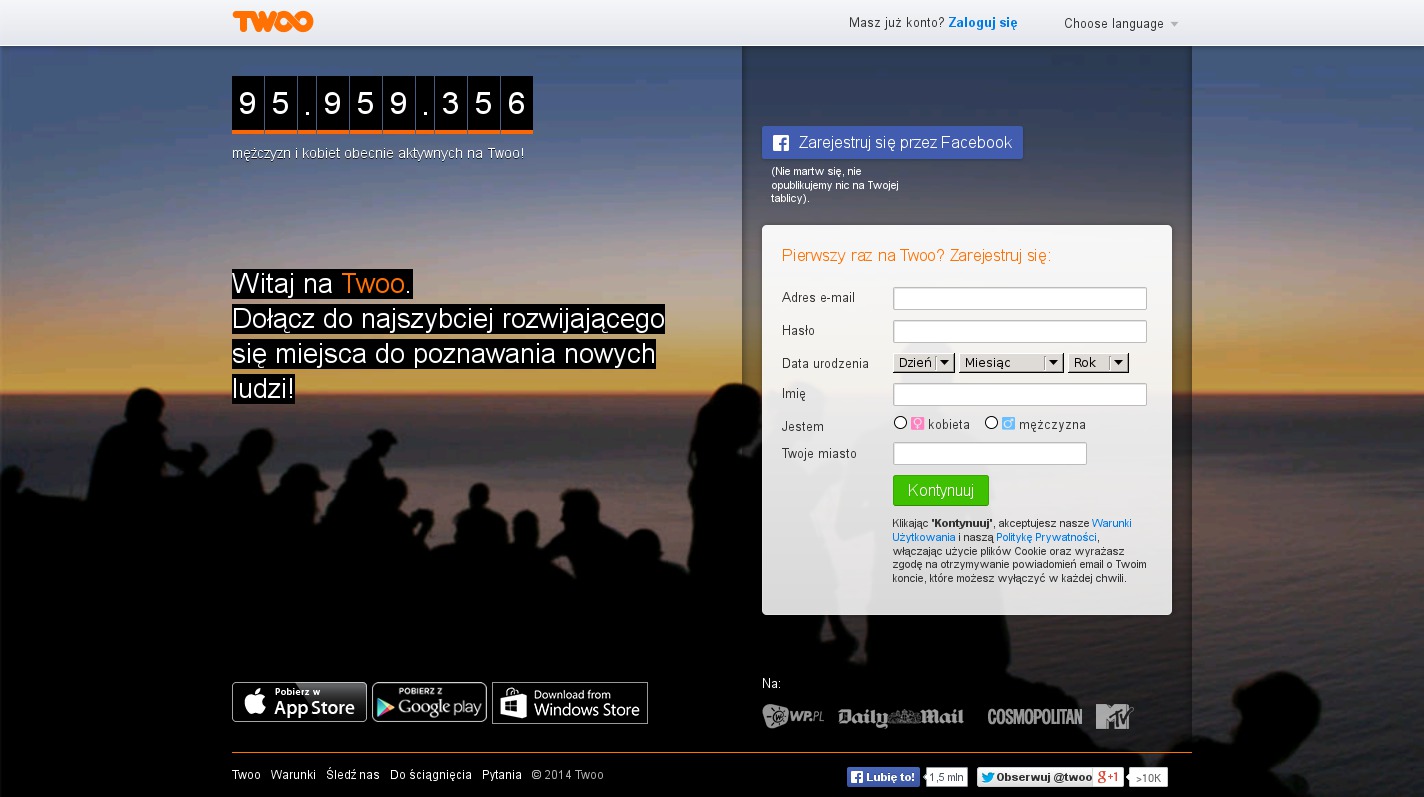1424x797 pixels.
Task: Open the Miesiąc month dropdown
Action: pos(1011,363)
